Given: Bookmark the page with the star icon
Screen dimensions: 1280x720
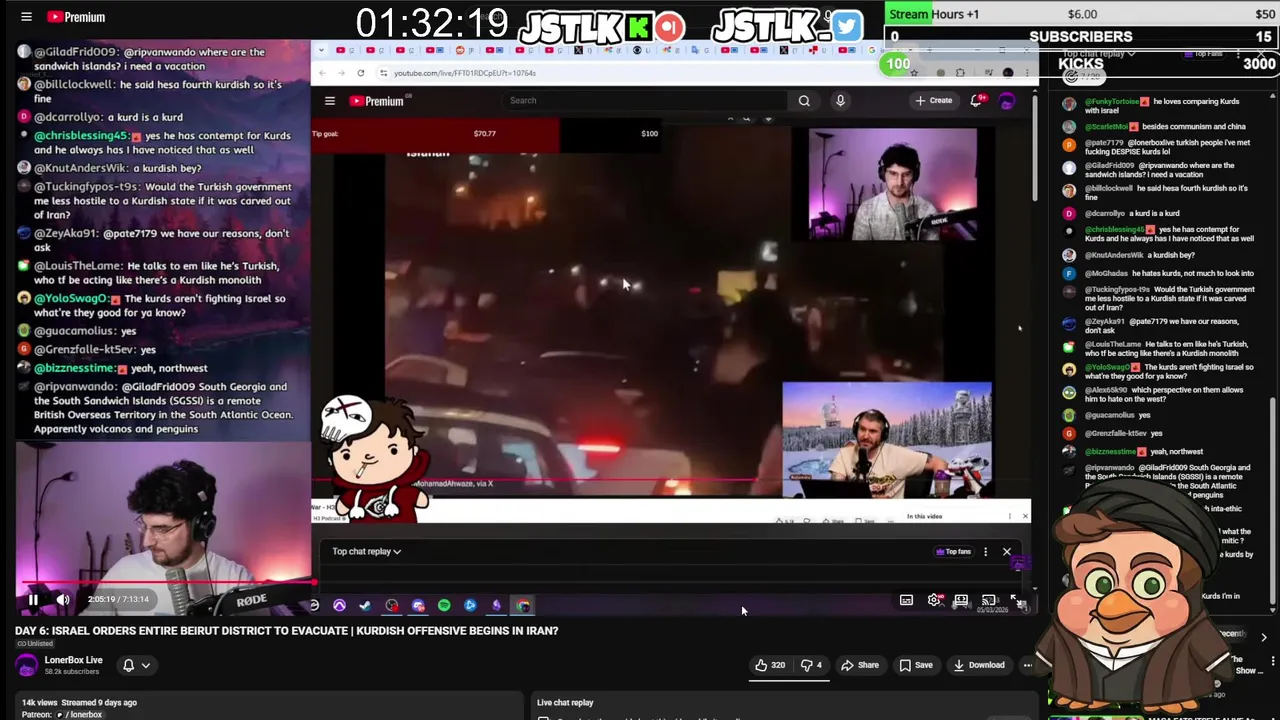Looking at the screenshot, I should coord(913,73).
